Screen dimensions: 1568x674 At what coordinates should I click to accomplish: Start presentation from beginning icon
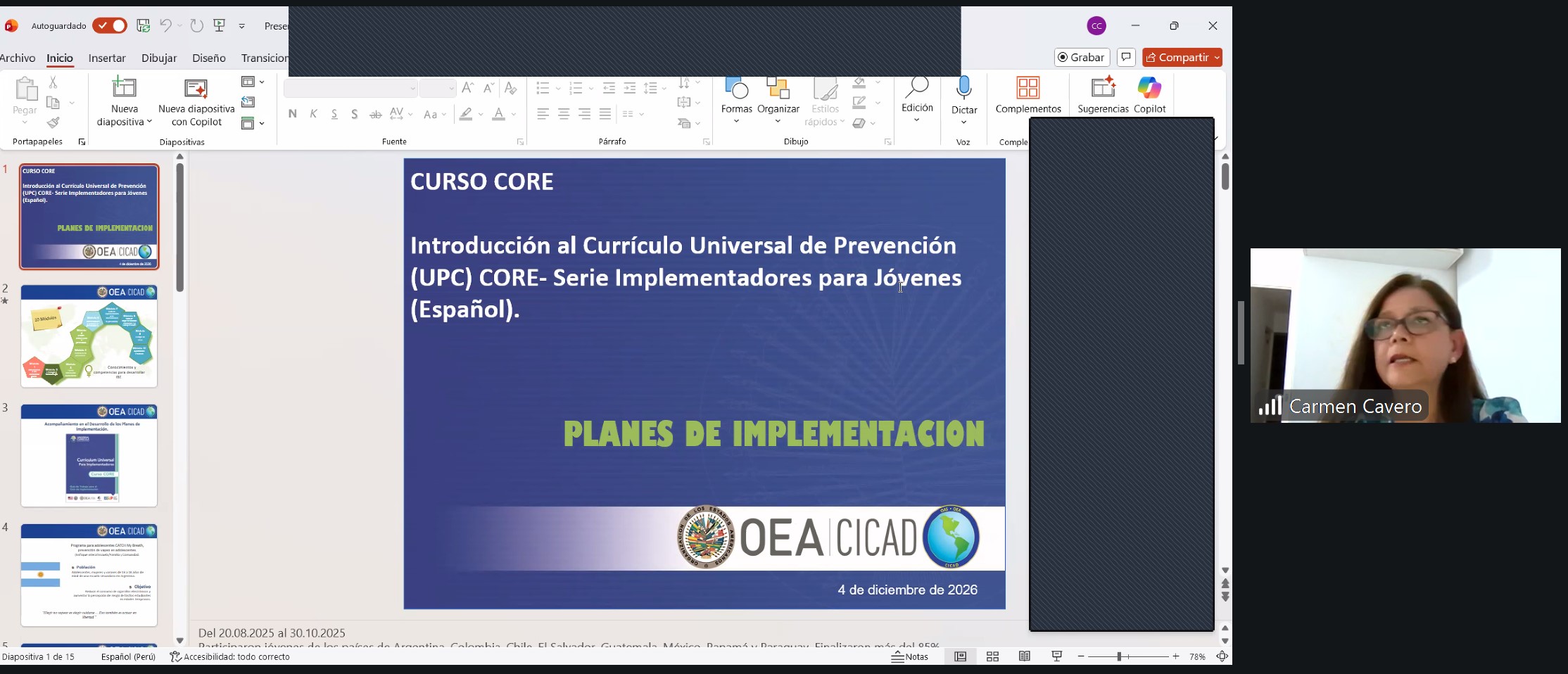[220, 26]
